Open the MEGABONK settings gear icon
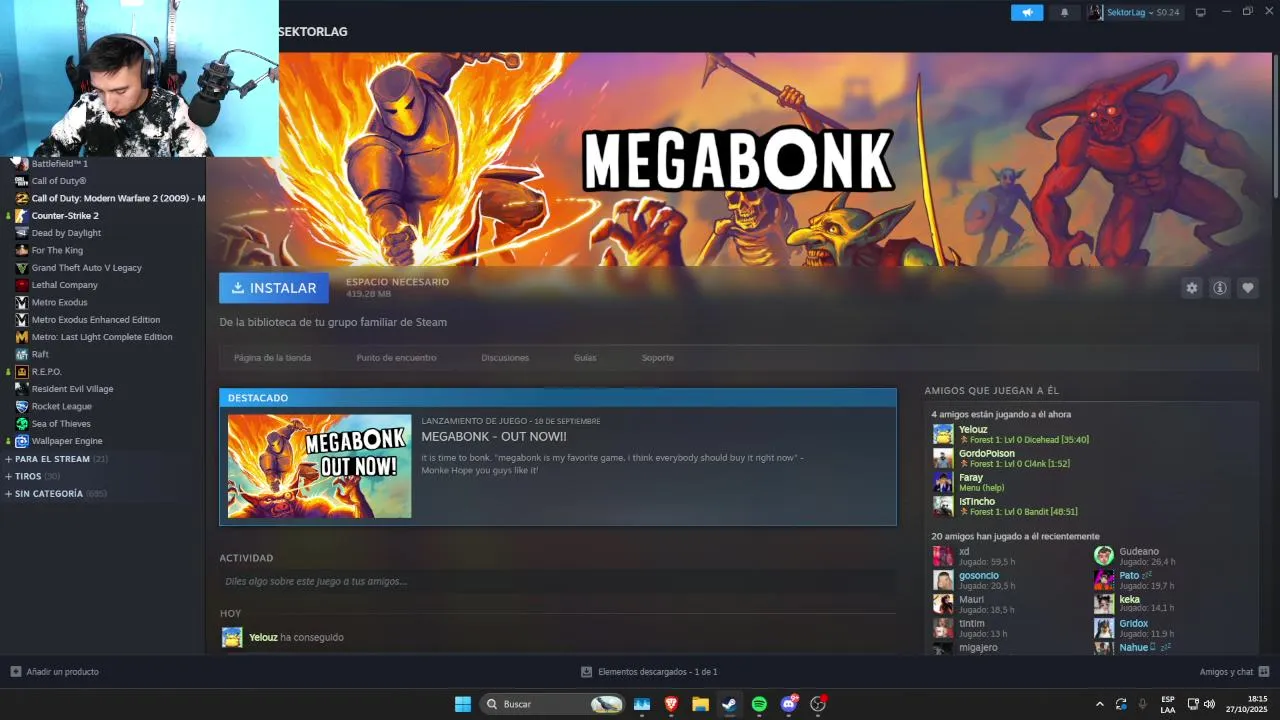The width and height of the screenshot is (1280, 720). click(x=1191, y=288)
